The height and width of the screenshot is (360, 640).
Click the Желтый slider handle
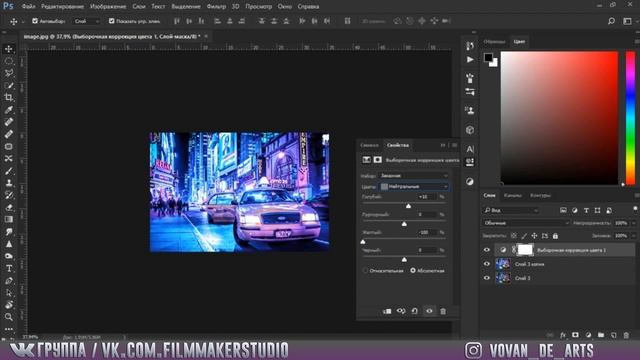click(363, 242)
